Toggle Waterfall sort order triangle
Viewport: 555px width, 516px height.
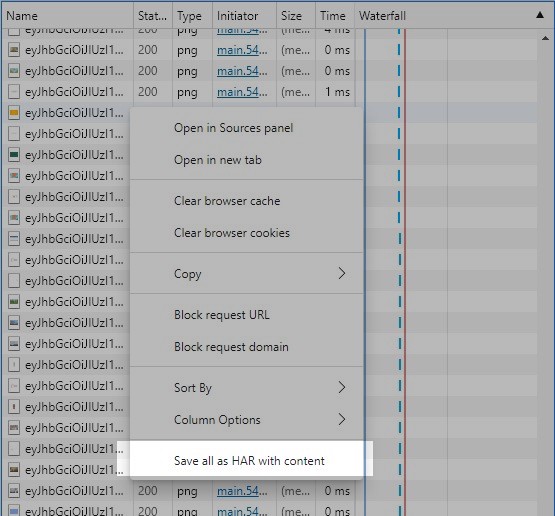[540, 15]
